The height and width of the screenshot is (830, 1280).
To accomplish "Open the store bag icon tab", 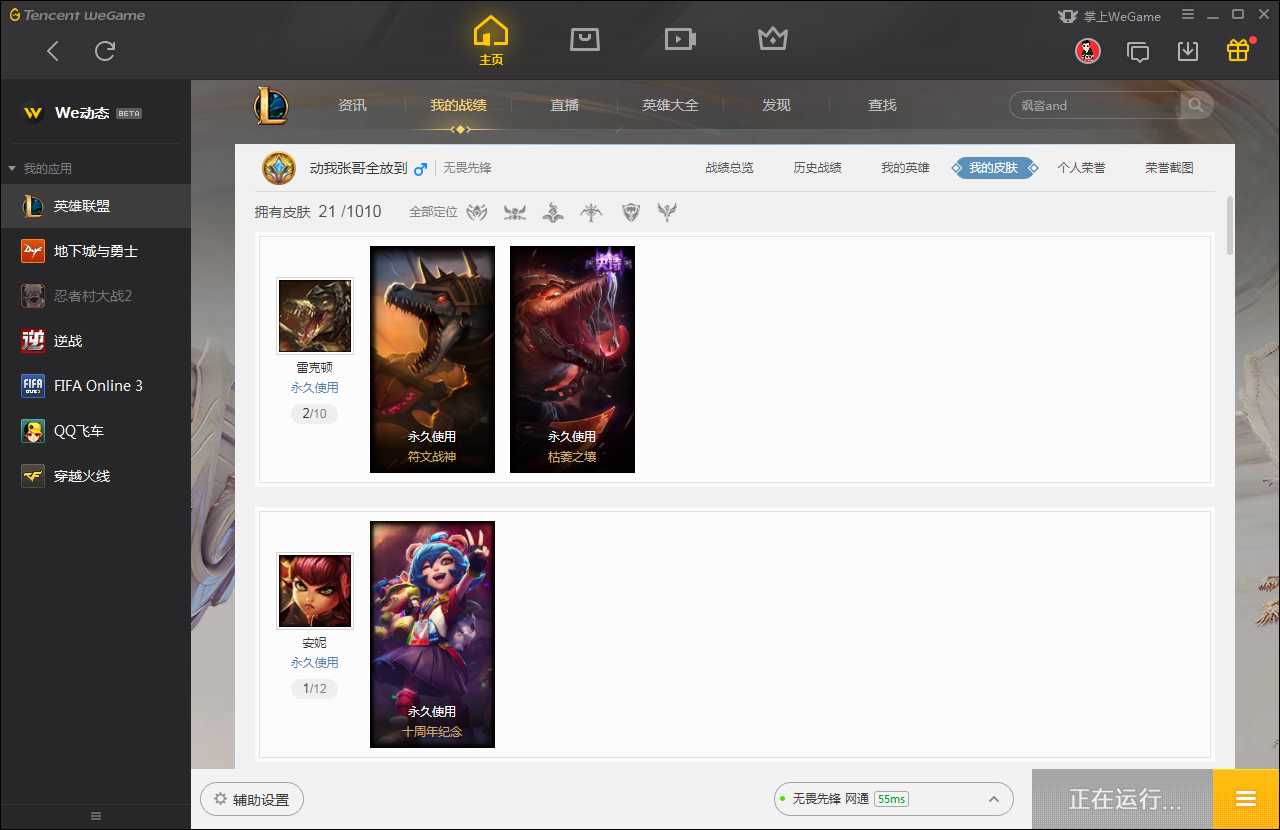I will click(585, 39).
